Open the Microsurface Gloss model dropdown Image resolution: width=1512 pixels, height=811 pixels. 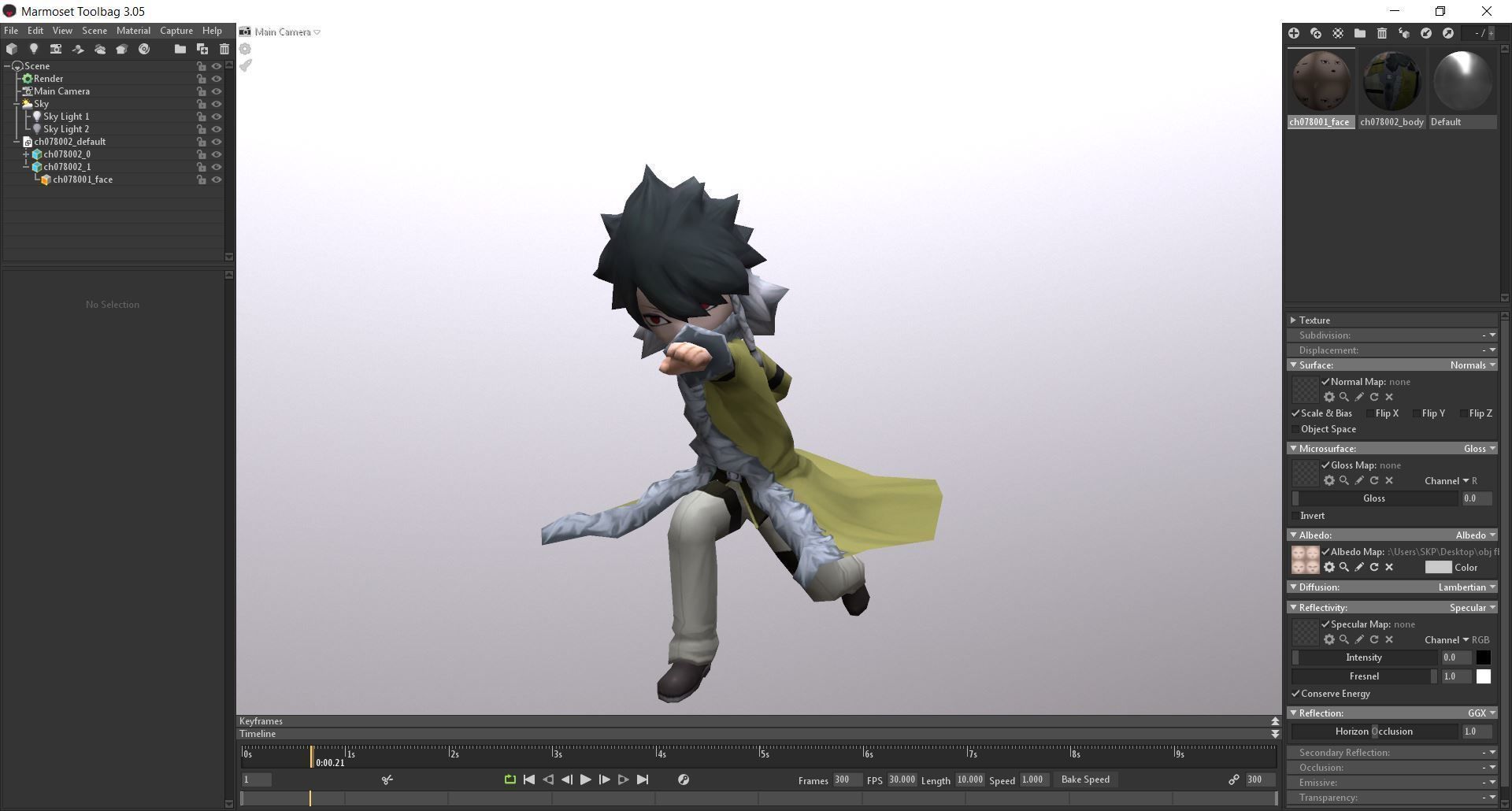pyautogui.click(x=1480, y=449)
